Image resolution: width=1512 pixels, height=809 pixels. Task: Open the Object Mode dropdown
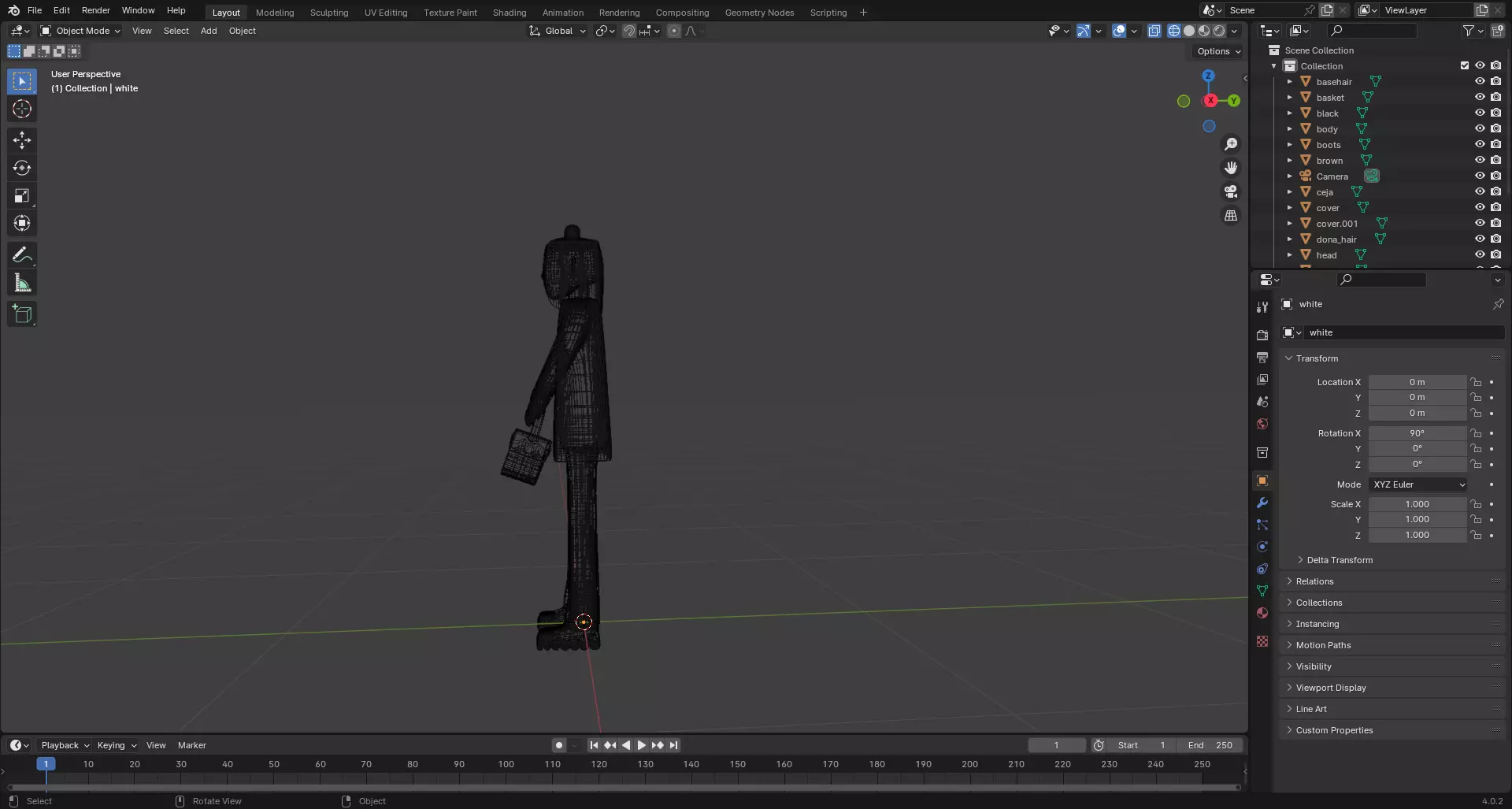[80, 31]
